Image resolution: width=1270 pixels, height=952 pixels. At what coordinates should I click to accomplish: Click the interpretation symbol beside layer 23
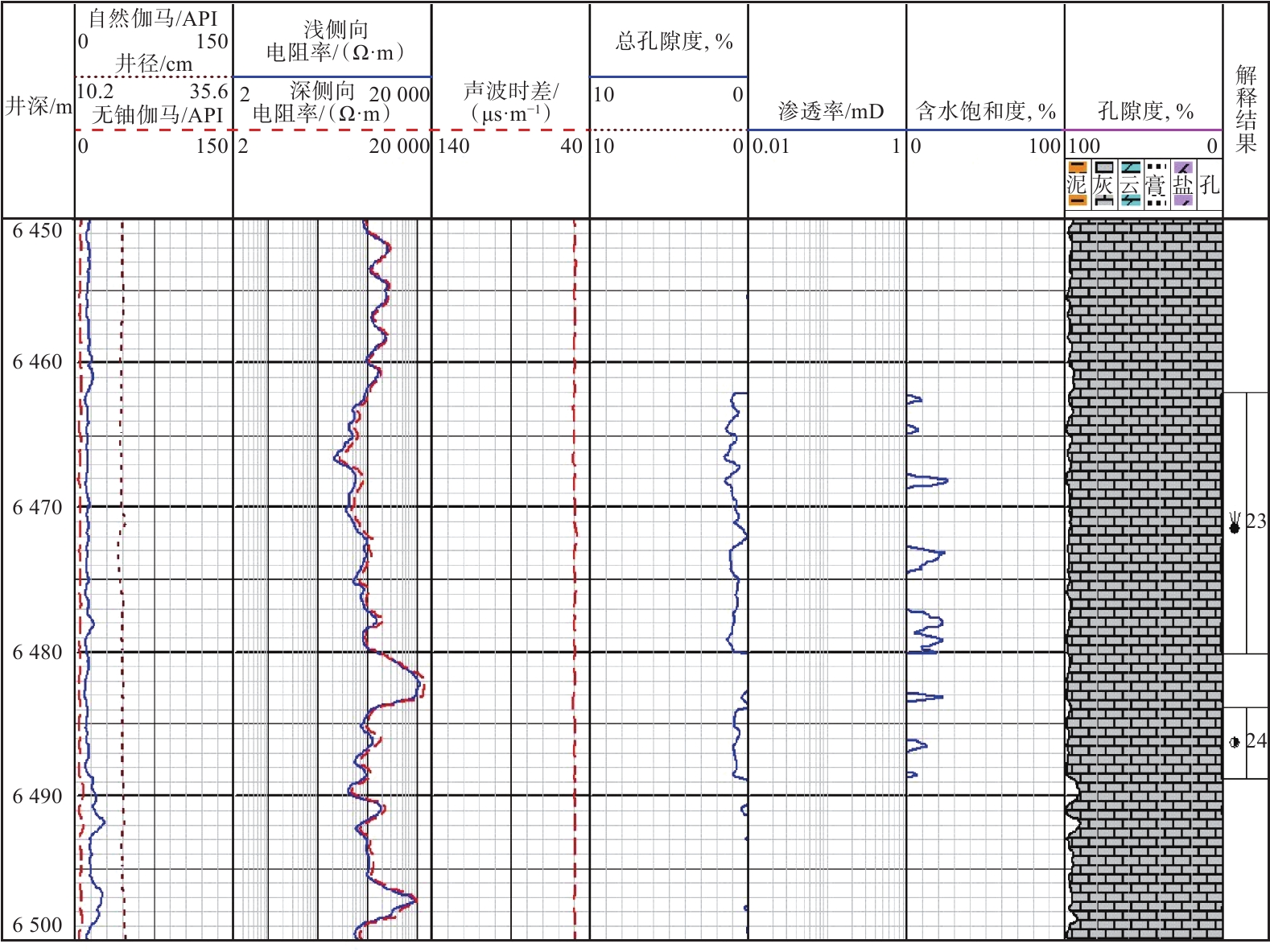(1235, 524)
